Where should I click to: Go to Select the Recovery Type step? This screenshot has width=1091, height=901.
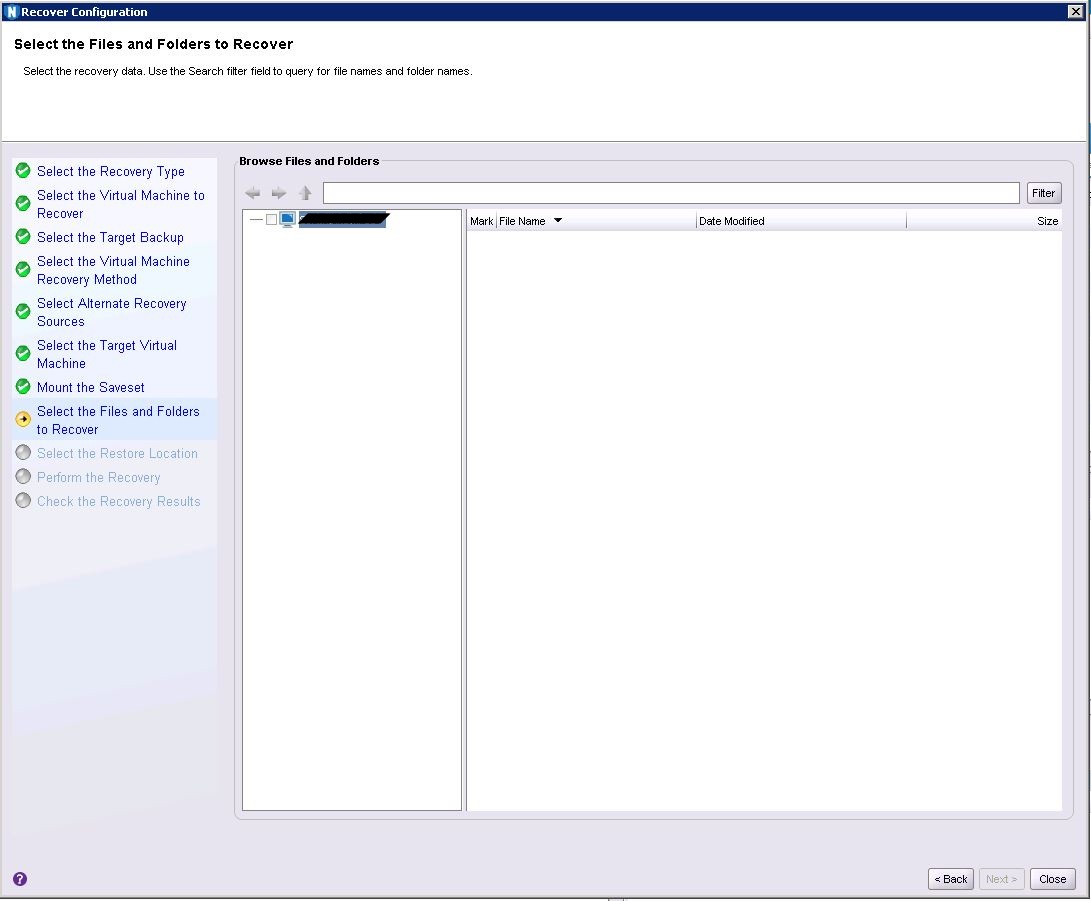[x=111, y=171]
